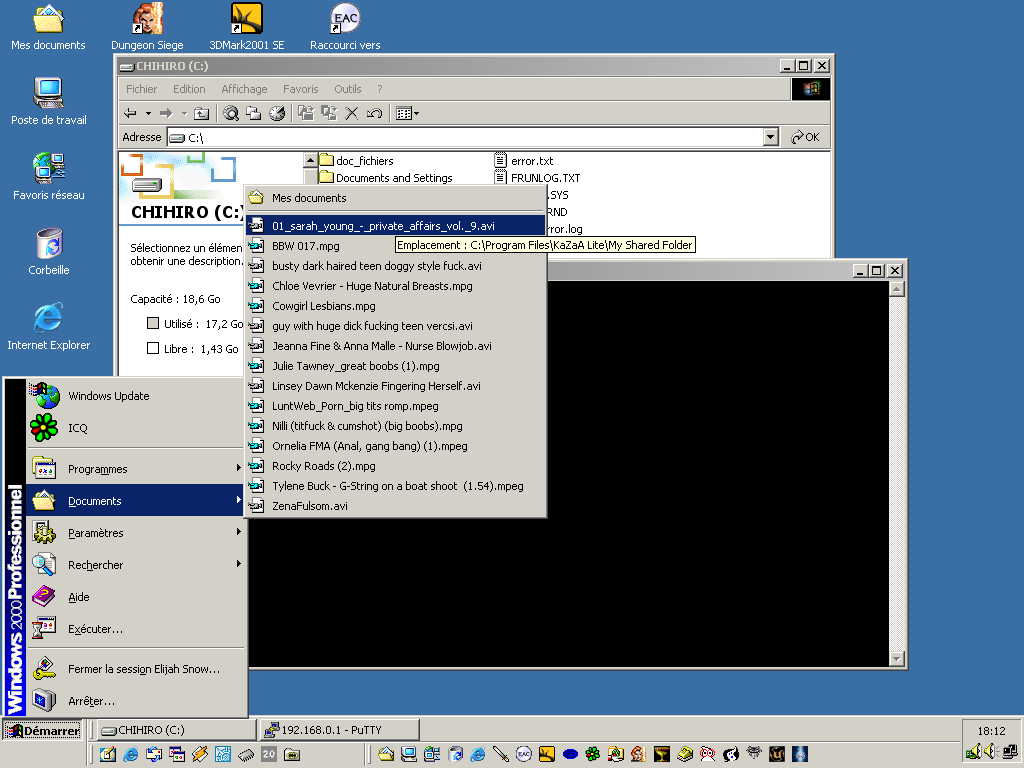
Task: Click inside the Adresse field showing C:\
Action: coord(465,137)
